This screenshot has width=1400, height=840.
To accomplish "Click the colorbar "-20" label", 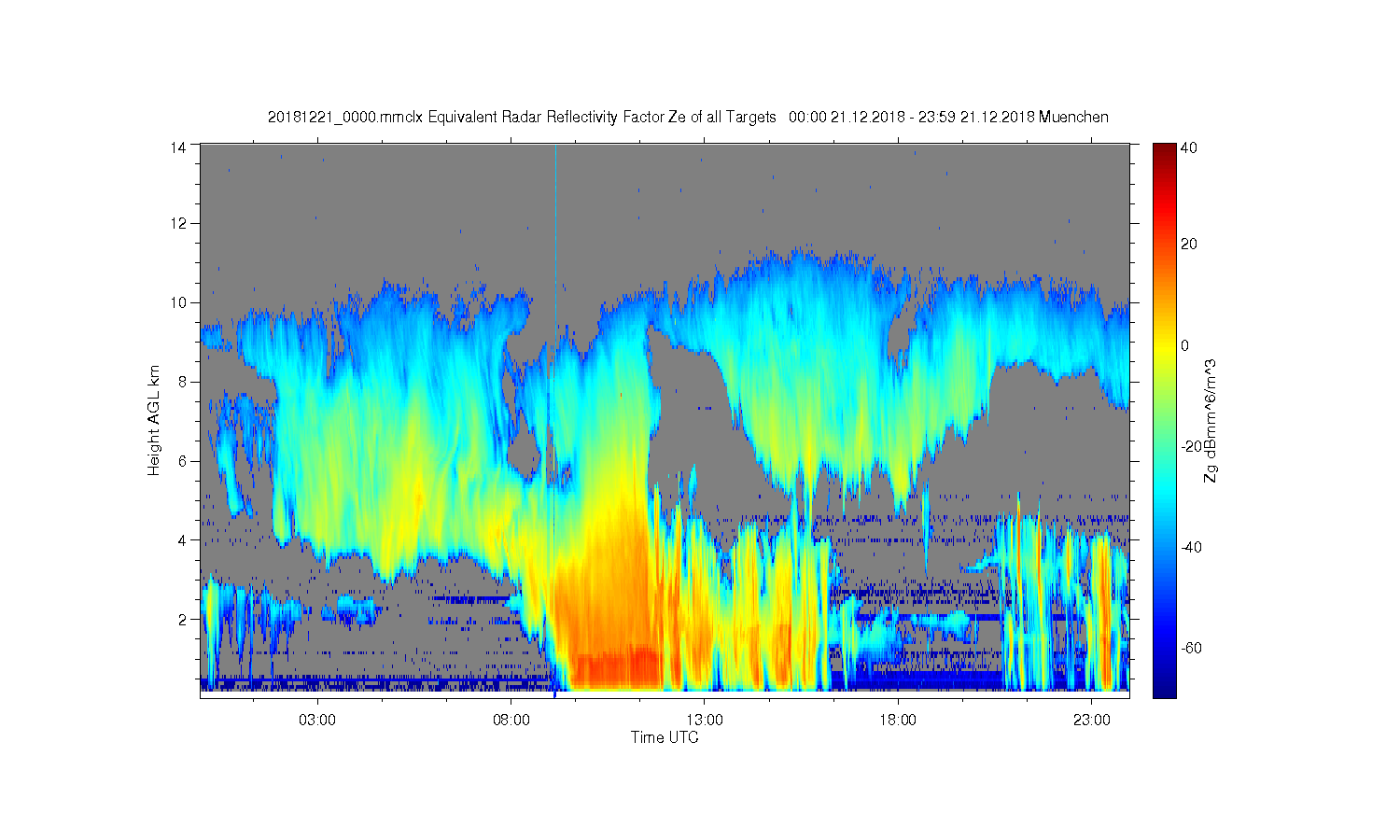I will [1191, 446].
